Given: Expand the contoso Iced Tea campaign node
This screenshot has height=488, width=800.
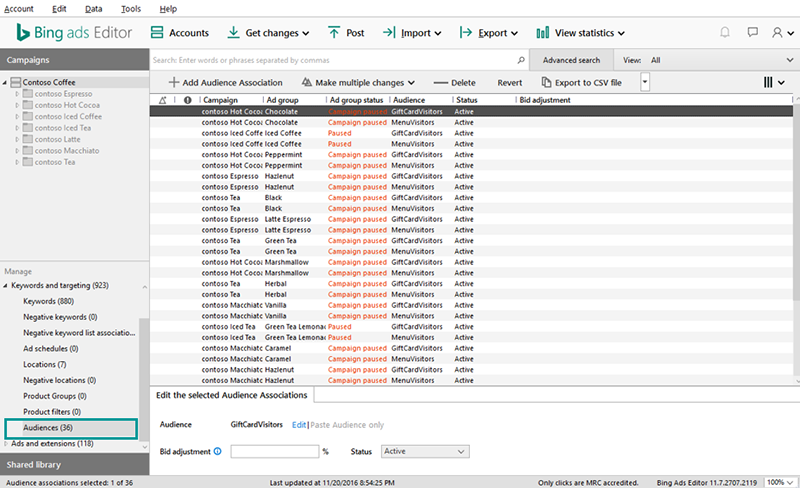Looking at the screenshot, I should tap(17, 128).
